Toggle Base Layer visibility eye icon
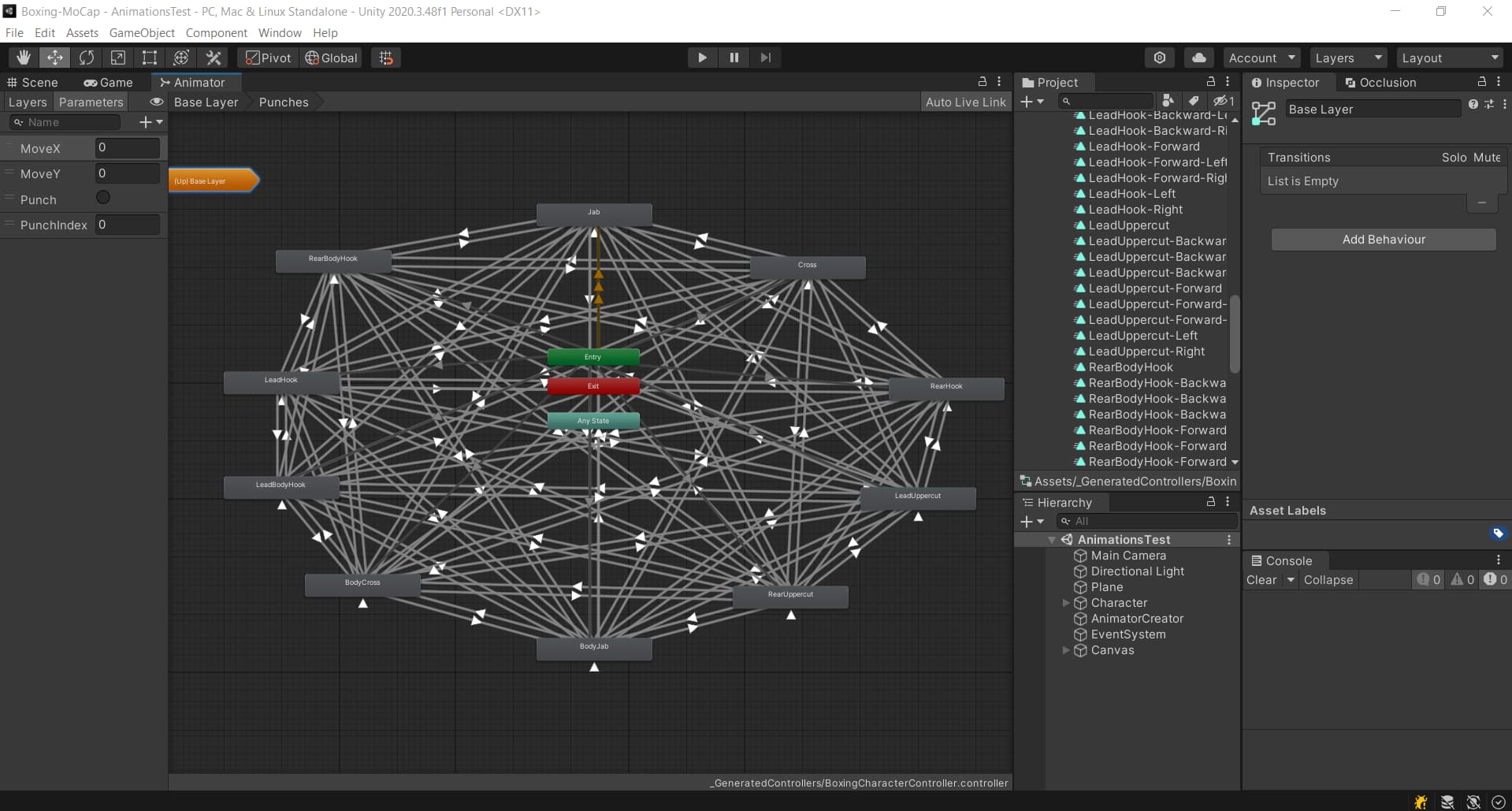This screenshot has height=811, width=1512. (157, 102)
